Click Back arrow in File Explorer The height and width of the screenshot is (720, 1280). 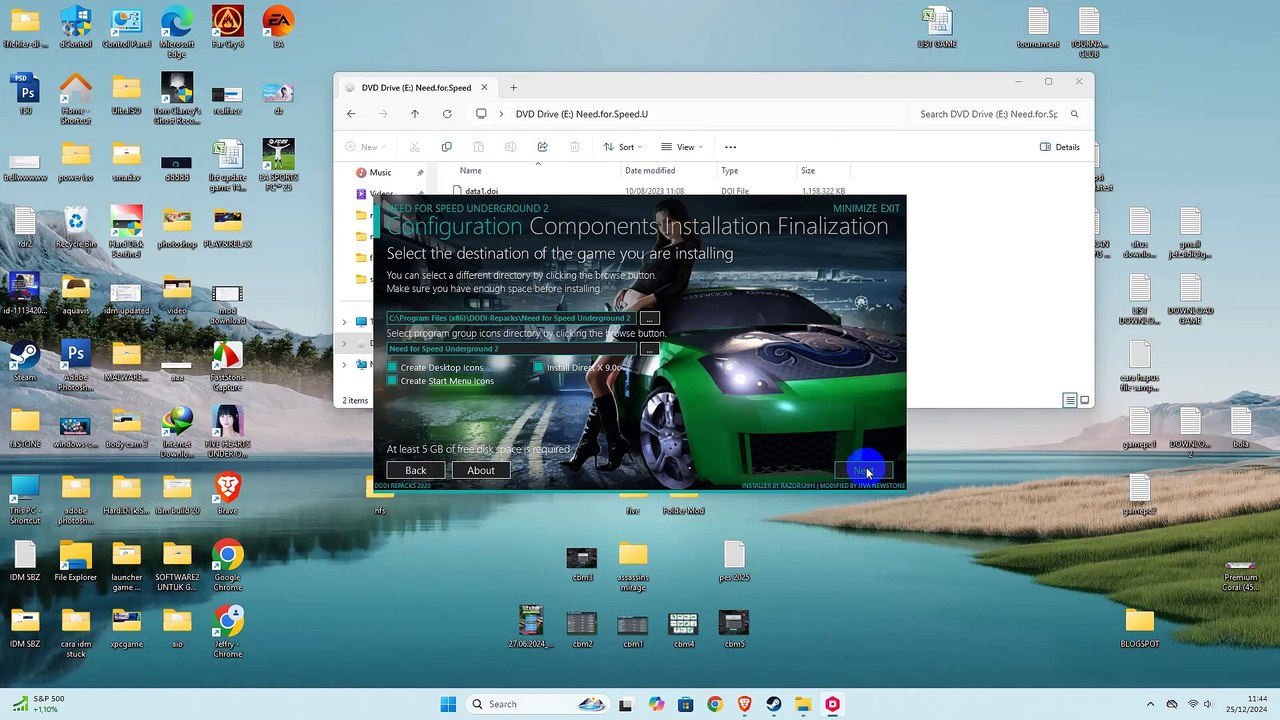(351, 114)
